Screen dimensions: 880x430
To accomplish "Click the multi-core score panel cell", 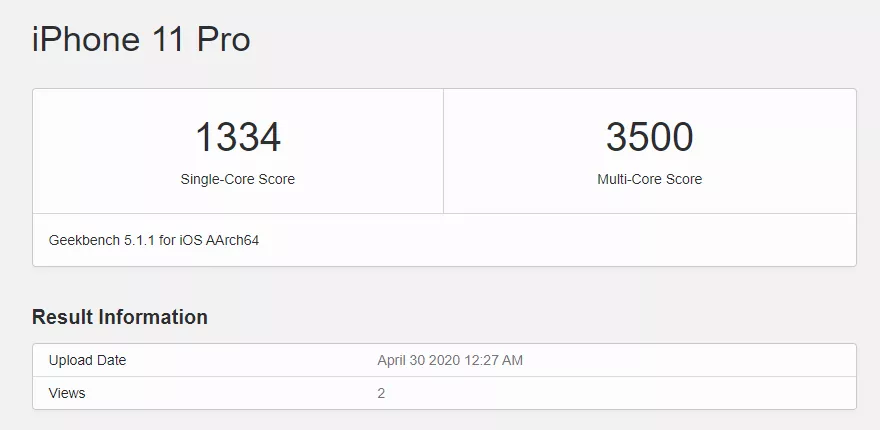I will [x=650, y=151].
